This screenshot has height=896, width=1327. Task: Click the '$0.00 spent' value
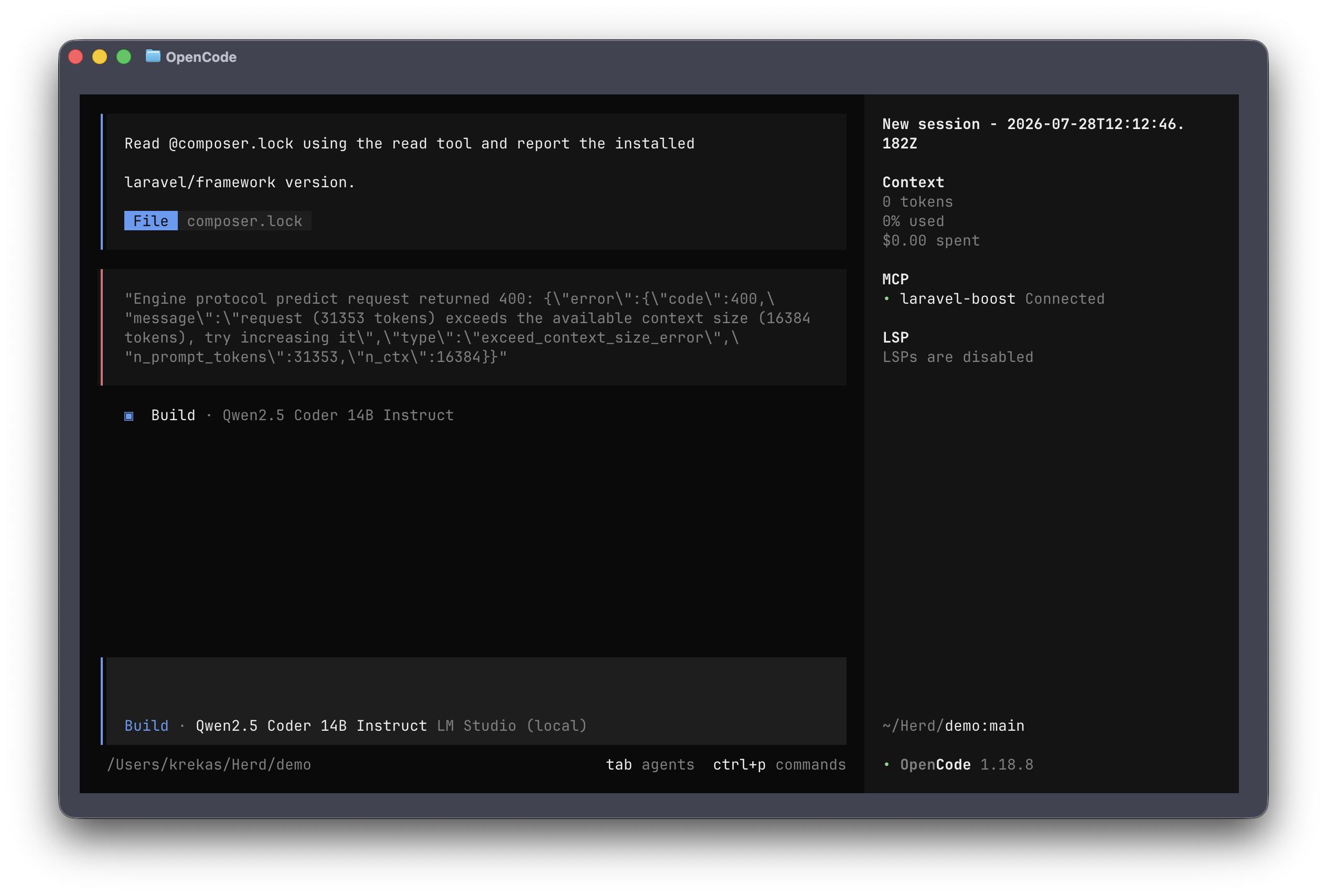[x=930, y=240]
